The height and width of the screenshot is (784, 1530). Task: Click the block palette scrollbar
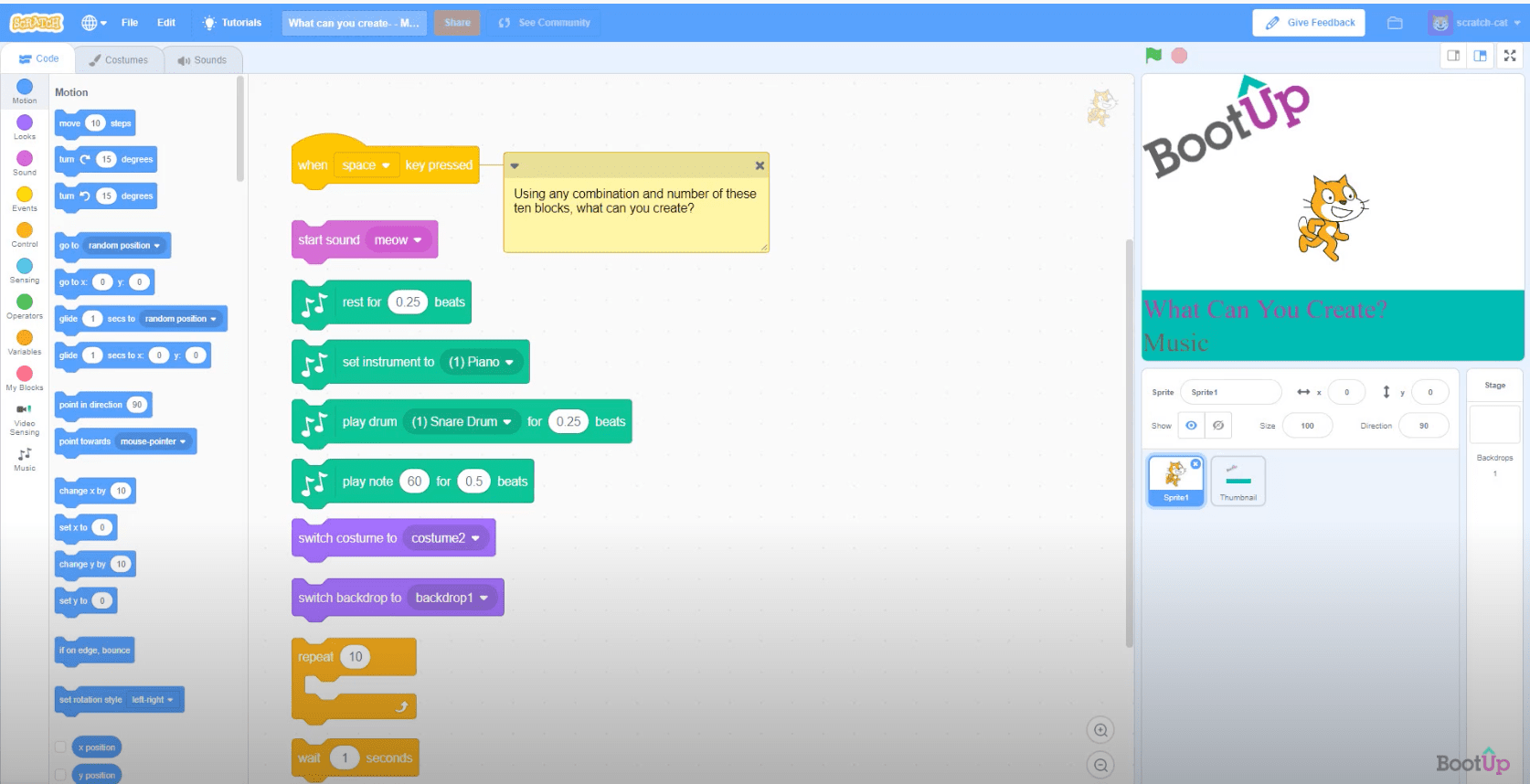[x=240, y=128]
